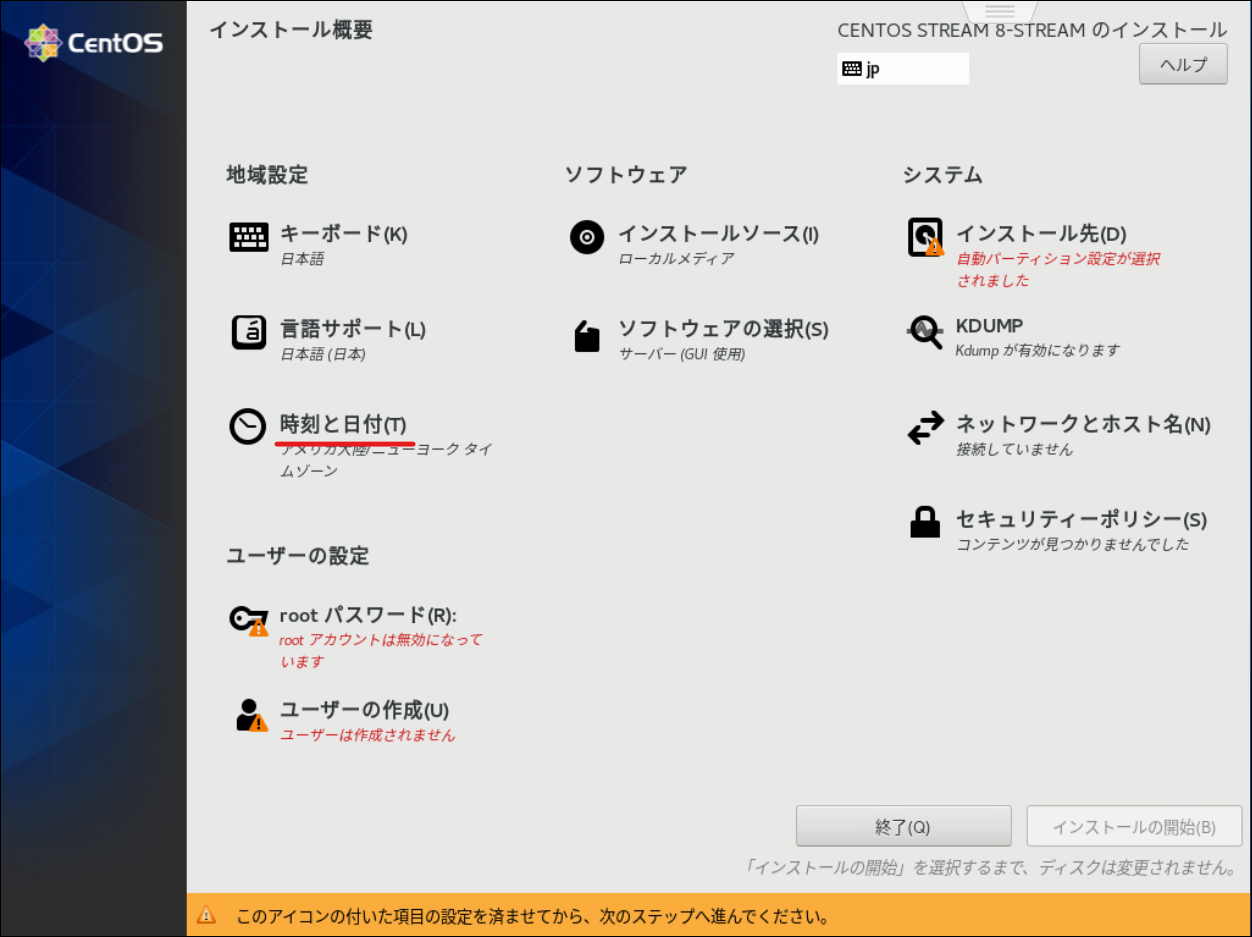Open ソフトウェアの選択(S) screen
The image size is (1252, 937).
[723, 329]
